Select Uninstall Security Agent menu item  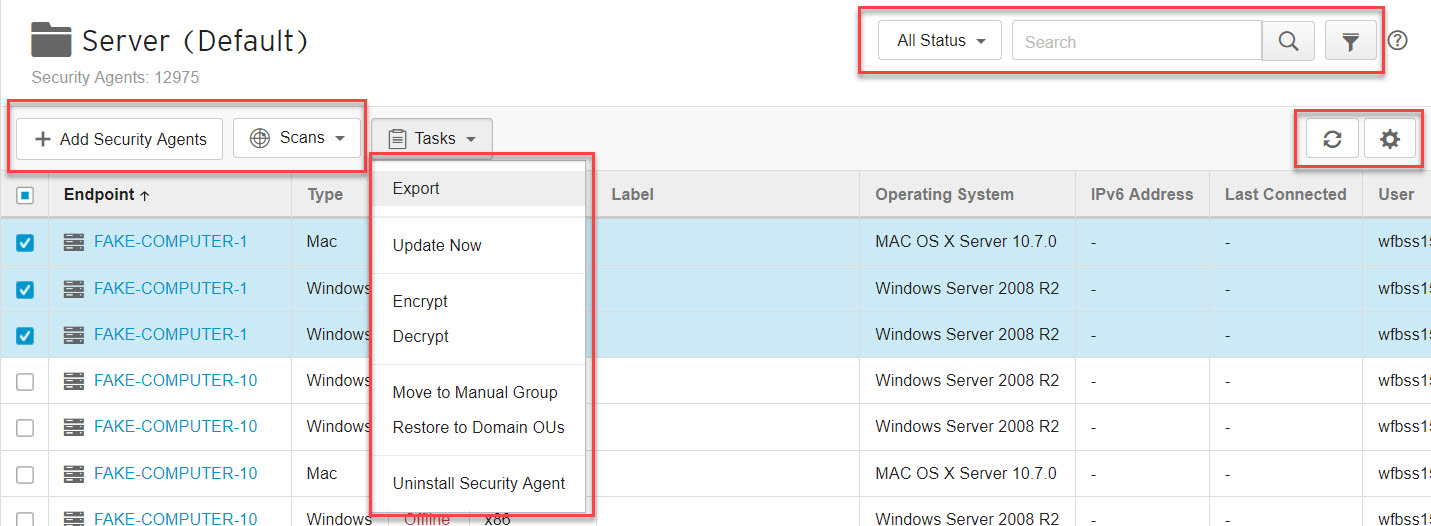click(479, 484)
